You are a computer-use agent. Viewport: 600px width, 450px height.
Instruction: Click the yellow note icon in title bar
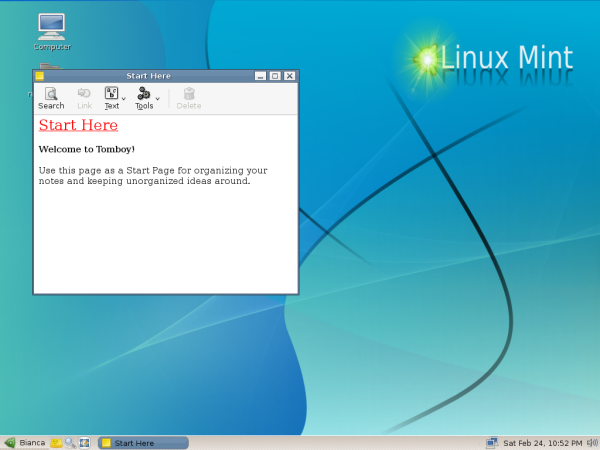pos(40,76)
